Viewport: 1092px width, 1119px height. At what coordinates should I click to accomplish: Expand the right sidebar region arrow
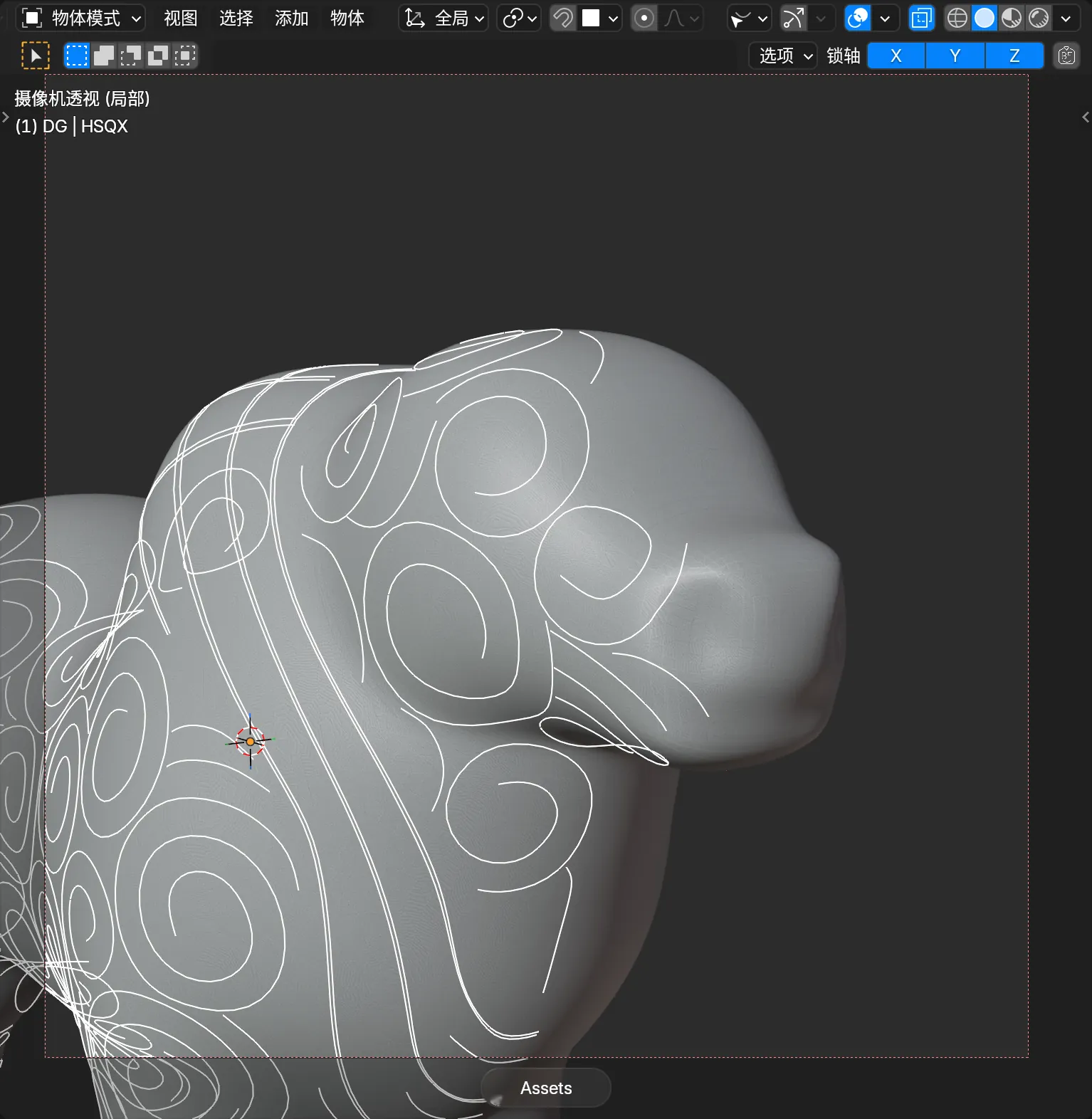click(1086, 117)
